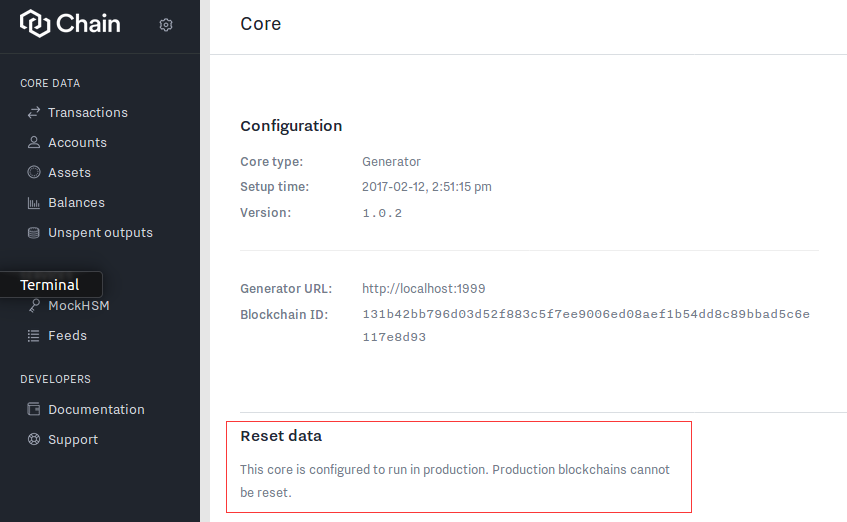Click the Unspent outputs stack icon

pos(34,232)
